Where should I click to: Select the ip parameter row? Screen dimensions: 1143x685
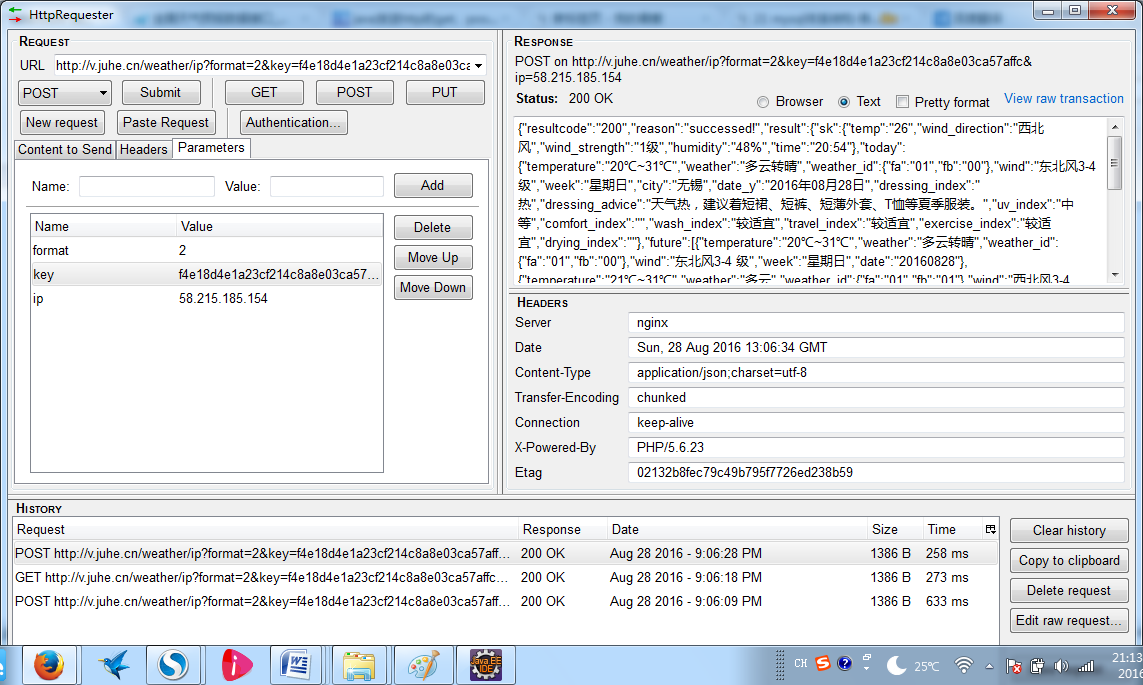click(x=206, y=298)
